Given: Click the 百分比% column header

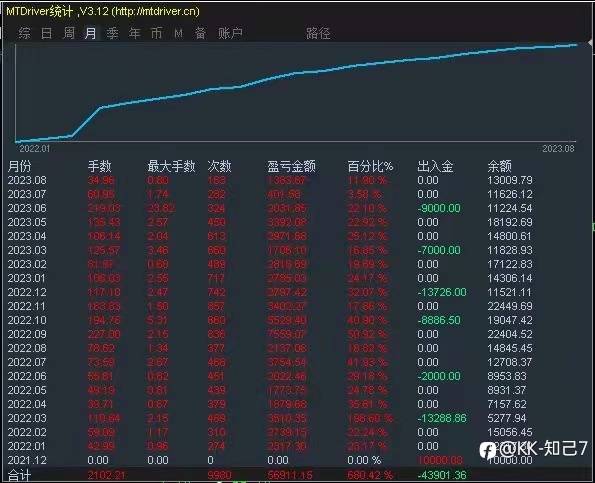Looking at the screenshot, I should (370, 166).
